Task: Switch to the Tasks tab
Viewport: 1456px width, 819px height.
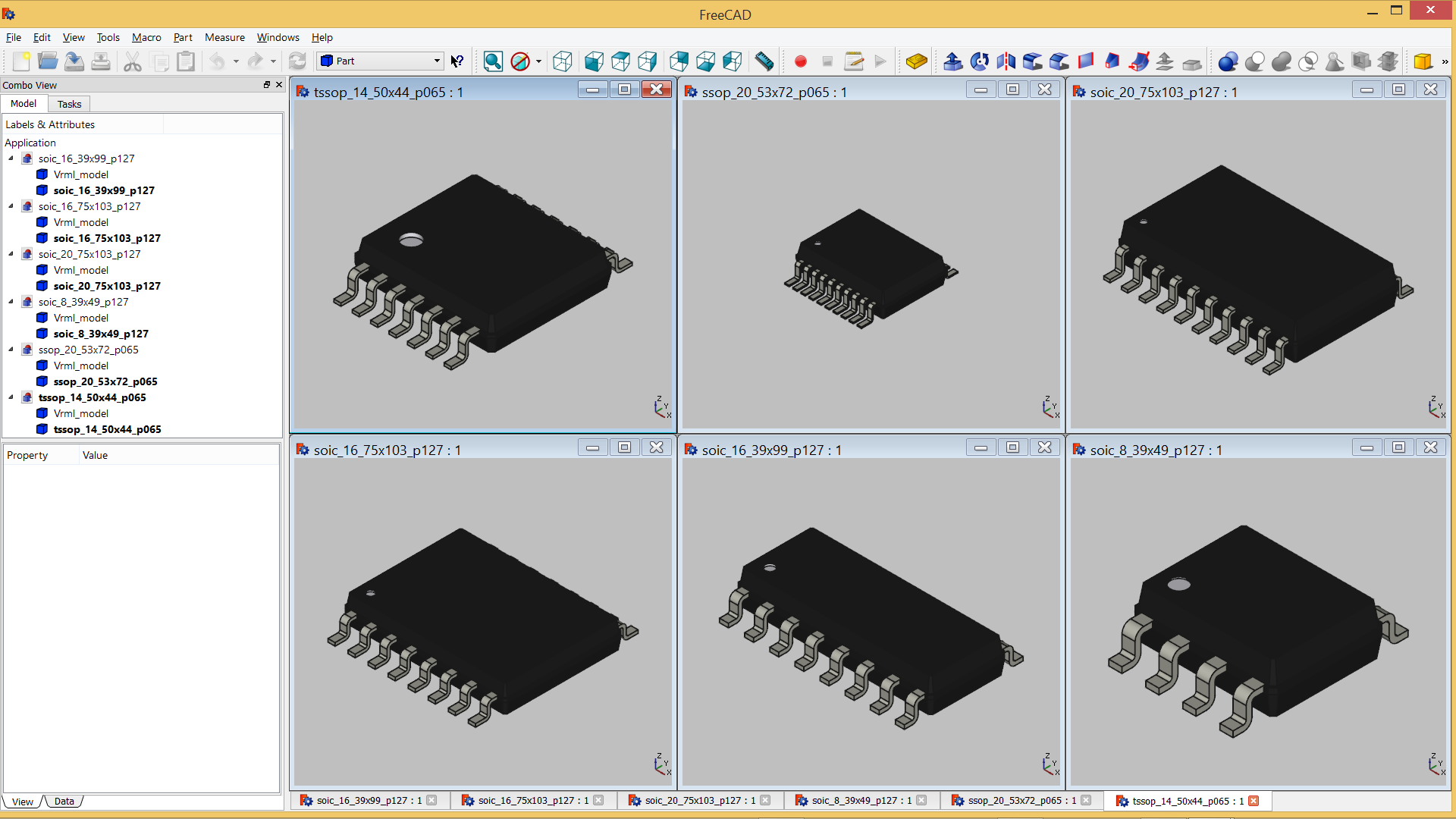Action: coord(69,104)
